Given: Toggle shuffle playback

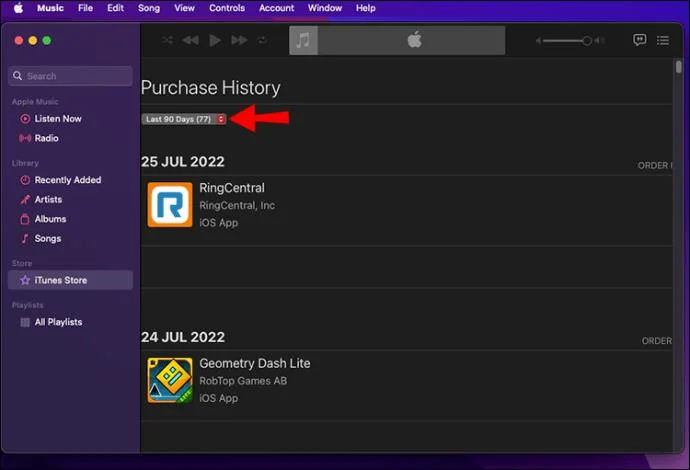Looking at the screenshot, I should click(x=168, y=40).
